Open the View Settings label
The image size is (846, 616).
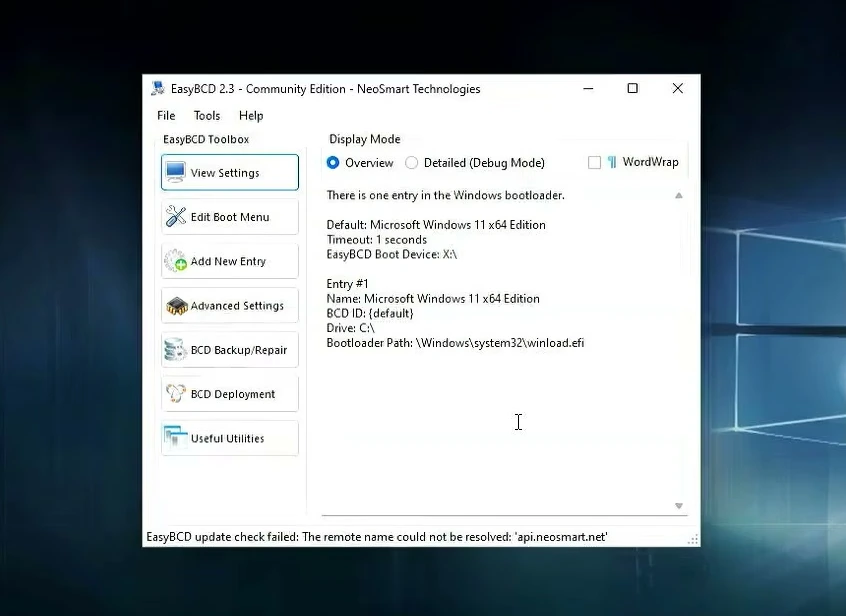click(225, 173)
